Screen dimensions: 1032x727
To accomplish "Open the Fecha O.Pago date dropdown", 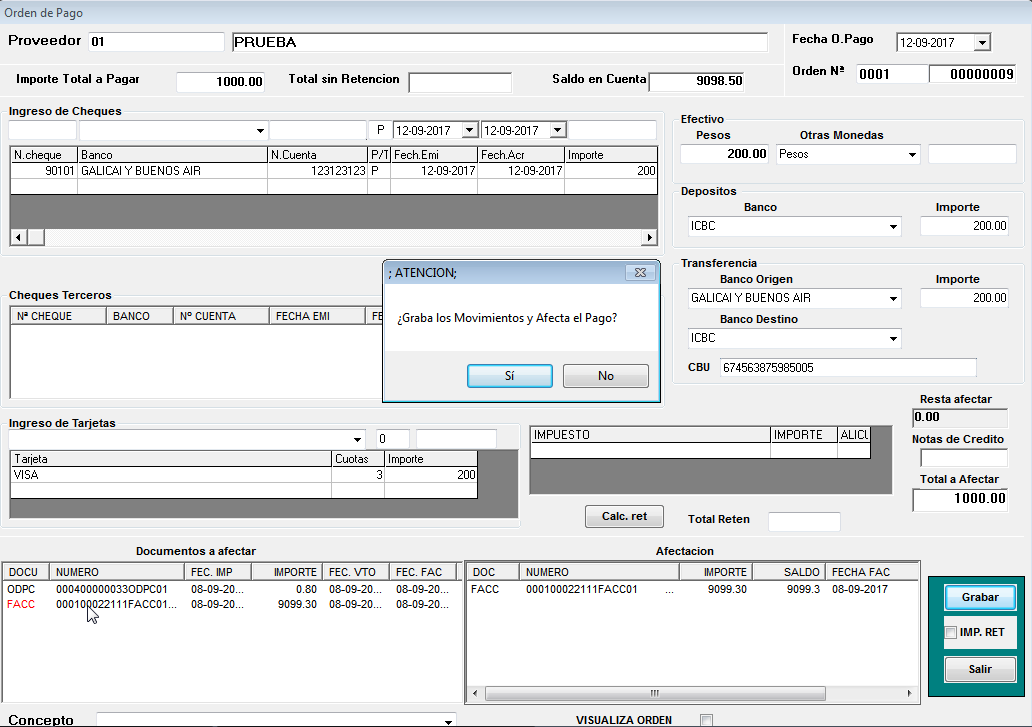I will 982,43.
